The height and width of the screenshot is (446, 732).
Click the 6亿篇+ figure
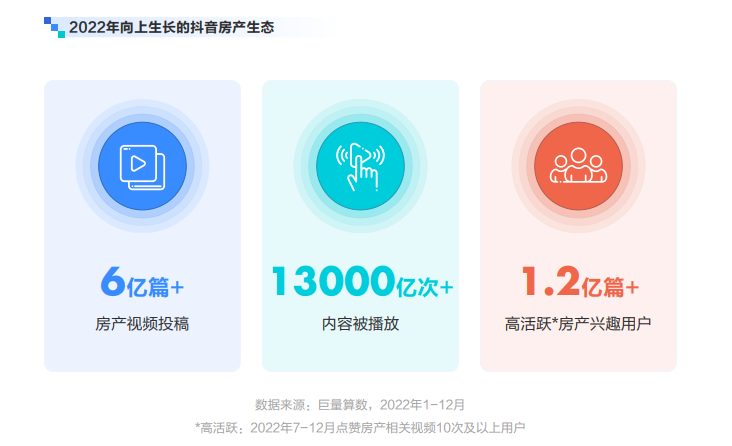pos(142,282)
